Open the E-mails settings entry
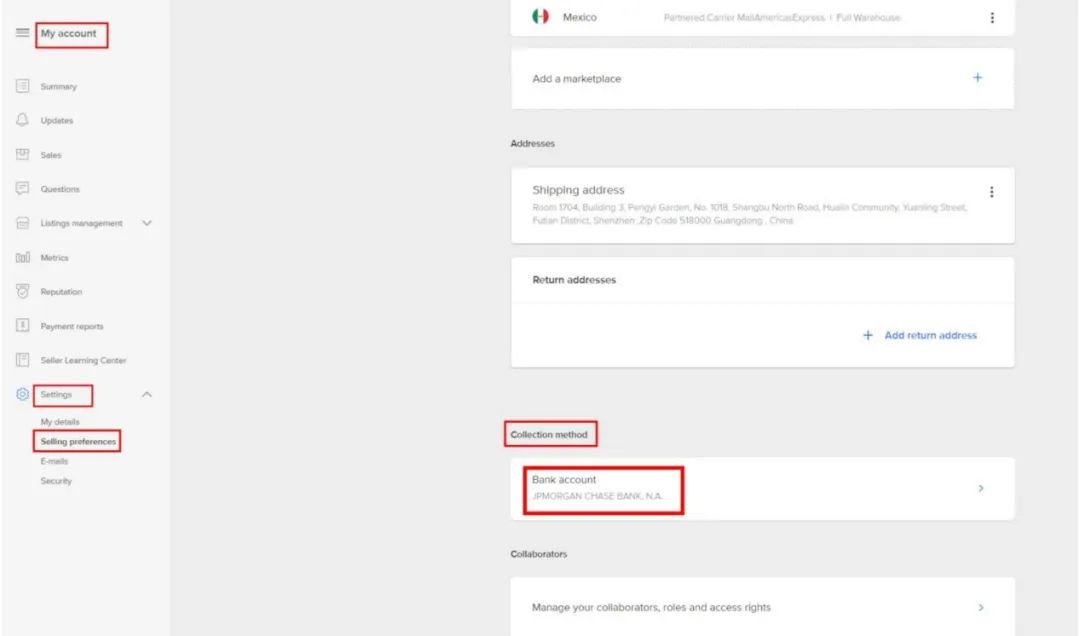The width and height of the screenshot is (1080, 636). pyautogui.click(x=55, y=461)
